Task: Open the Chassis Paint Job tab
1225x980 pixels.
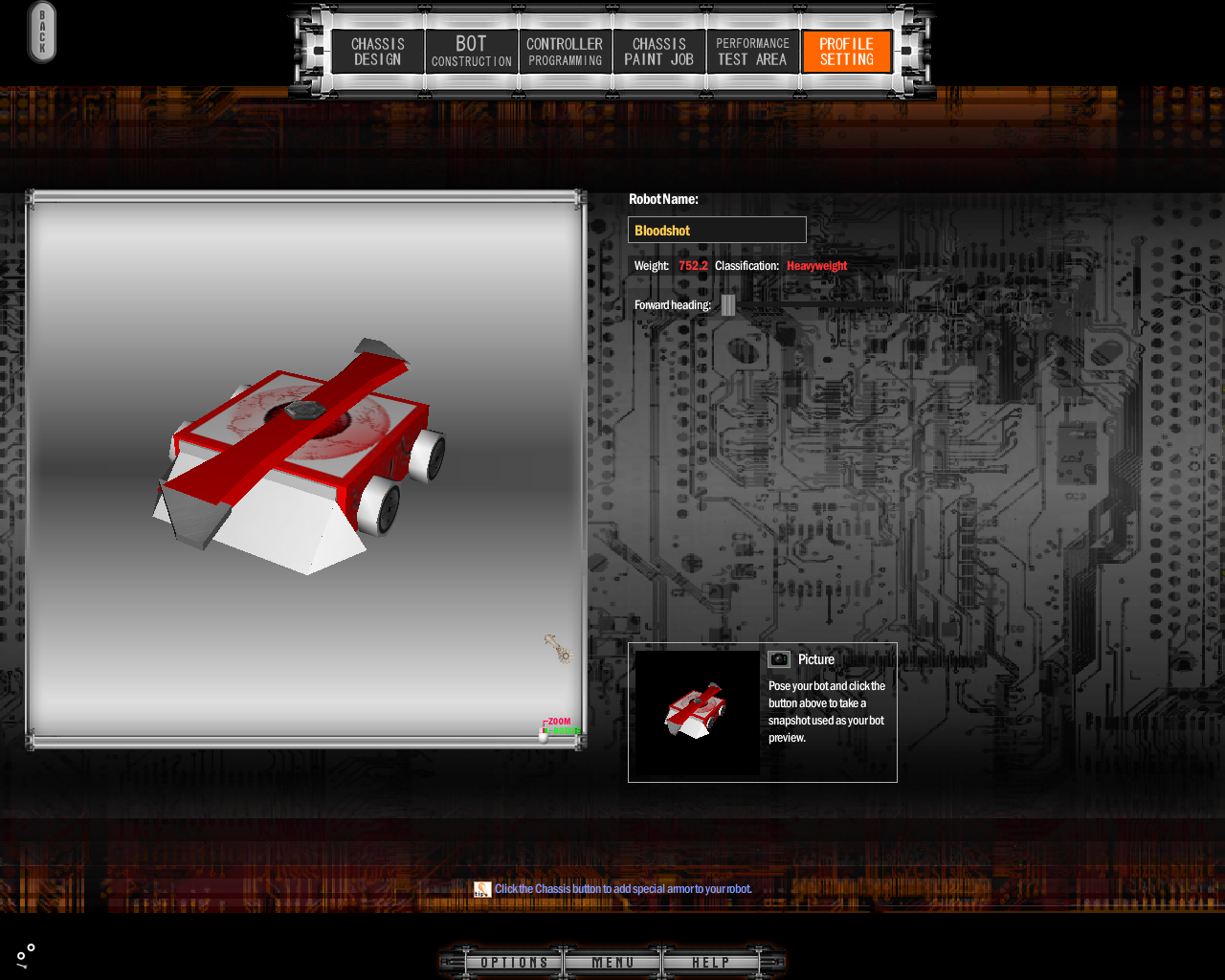Action: coord(658,52)
